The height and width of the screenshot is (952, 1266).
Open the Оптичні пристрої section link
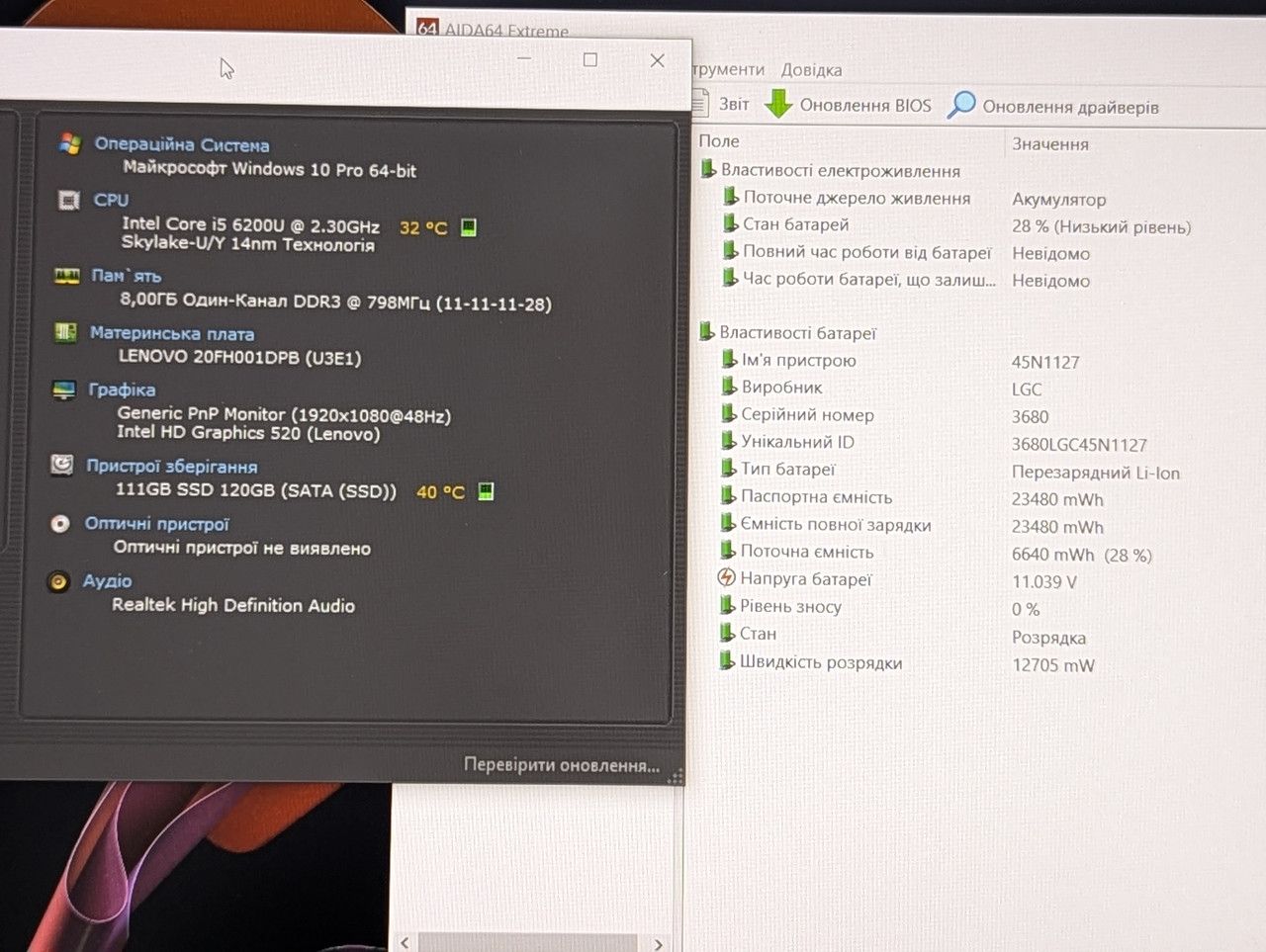[x=156, y=524]
